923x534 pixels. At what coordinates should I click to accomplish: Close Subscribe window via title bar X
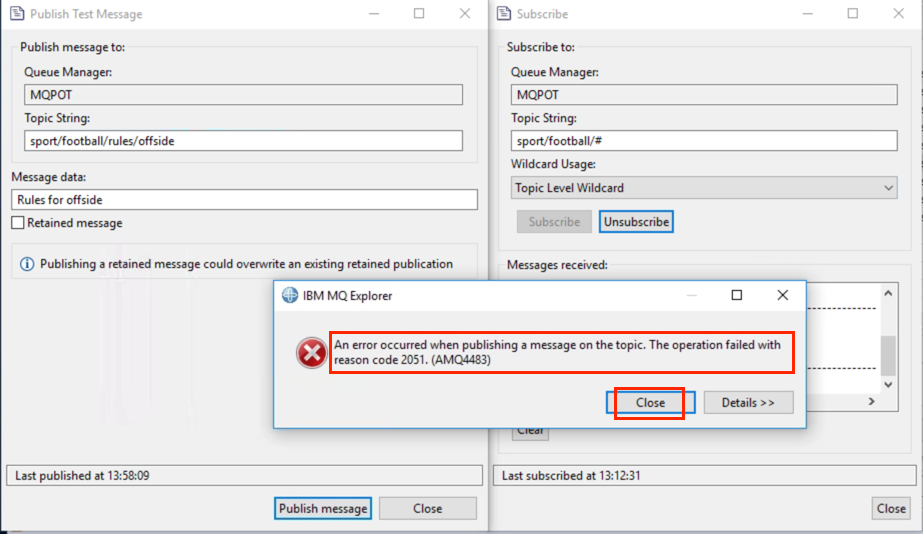click(x=898, y=14)
